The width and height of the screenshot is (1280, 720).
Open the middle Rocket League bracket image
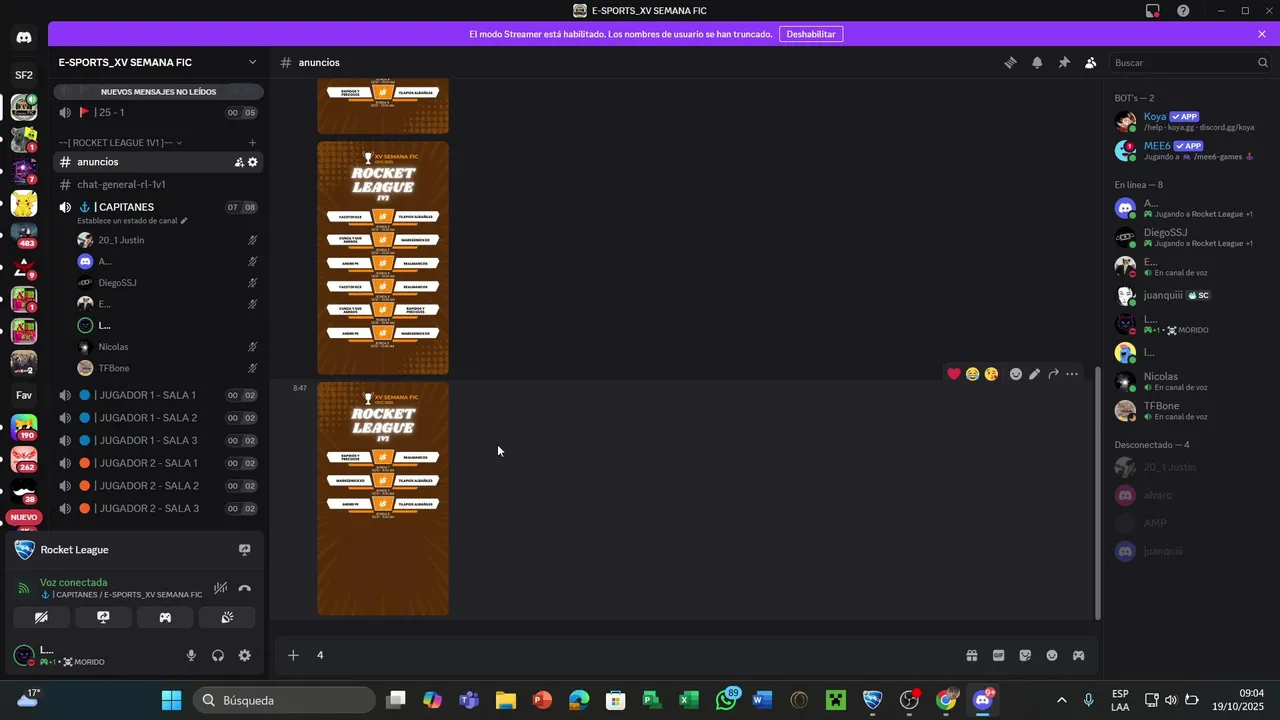click(383, 258)
